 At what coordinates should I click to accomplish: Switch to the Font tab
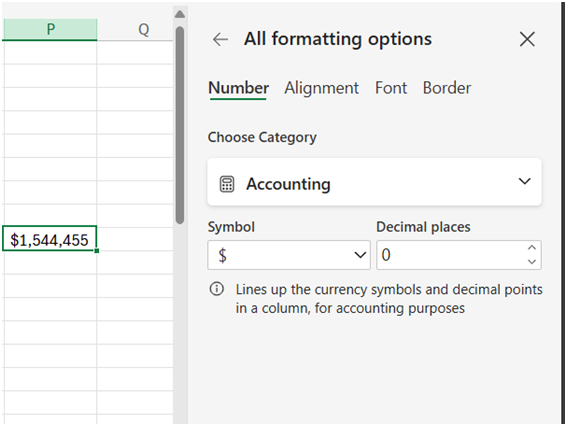pos(391,88)
